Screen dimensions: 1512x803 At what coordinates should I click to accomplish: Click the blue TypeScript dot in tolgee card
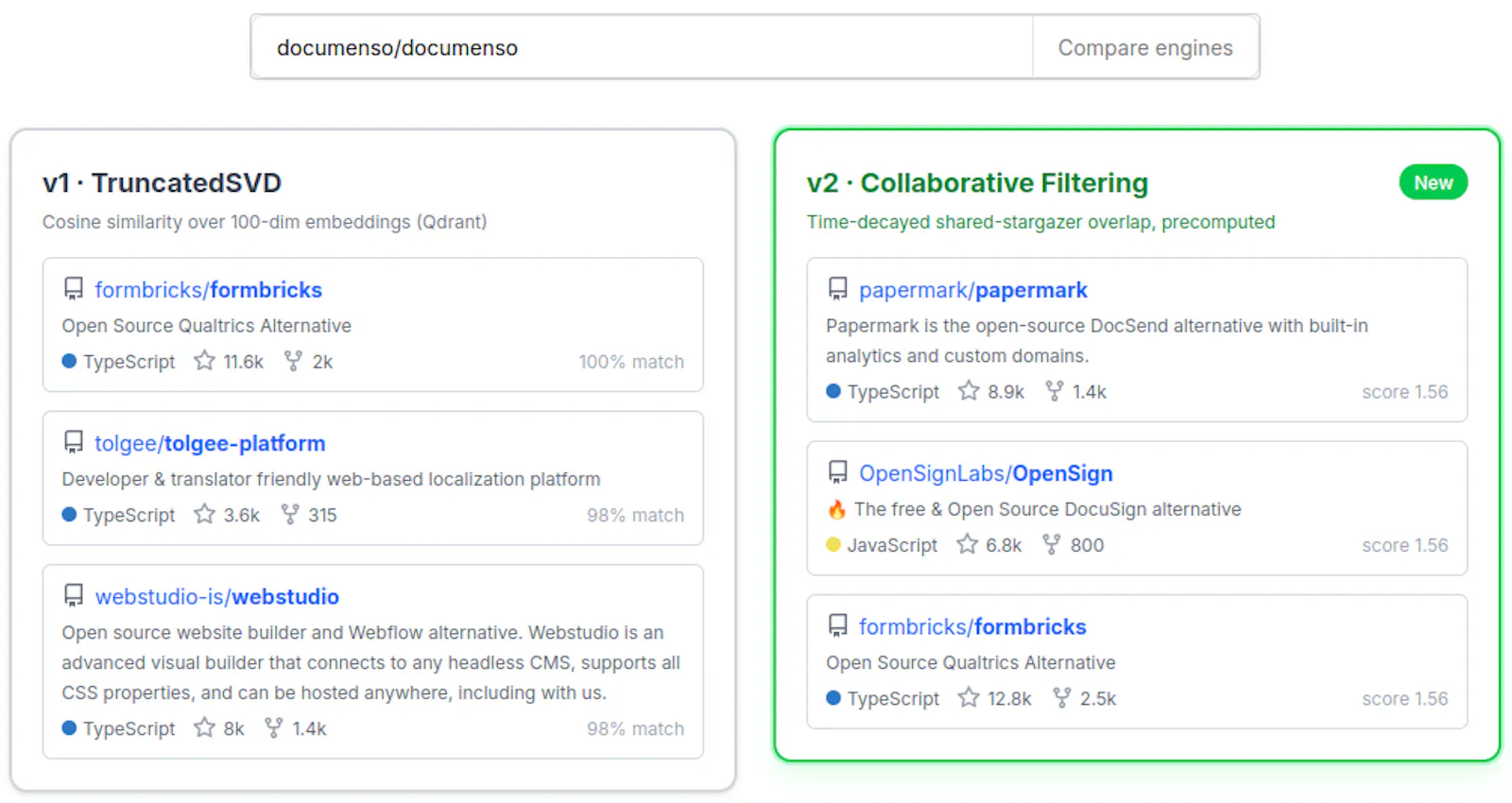(x=69, y=515)
